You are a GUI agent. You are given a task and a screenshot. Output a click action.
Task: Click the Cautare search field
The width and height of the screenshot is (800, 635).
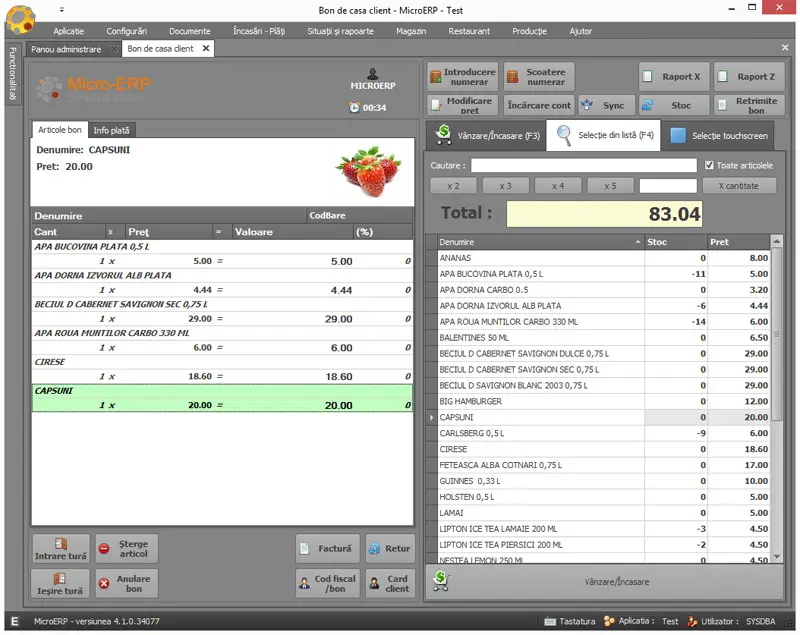point(583,165)
